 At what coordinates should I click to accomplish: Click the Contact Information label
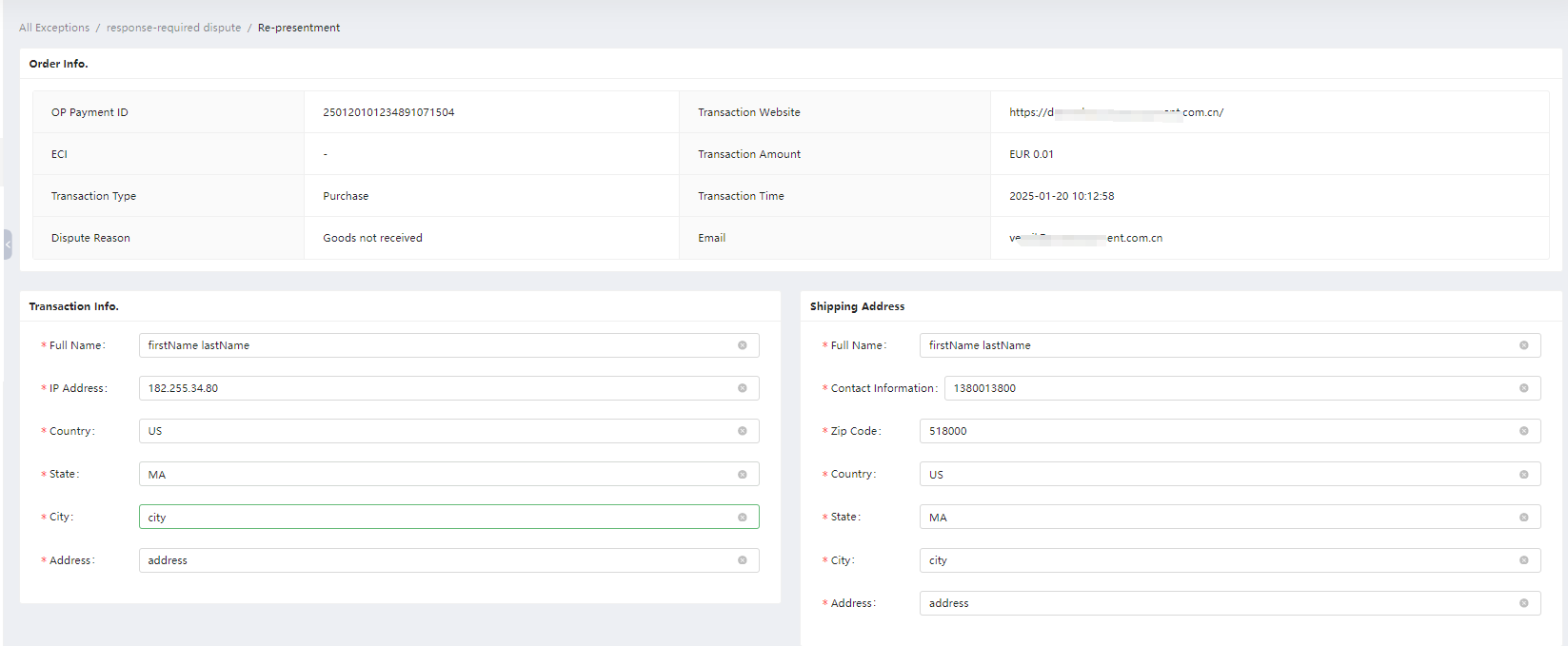(883, 388)
